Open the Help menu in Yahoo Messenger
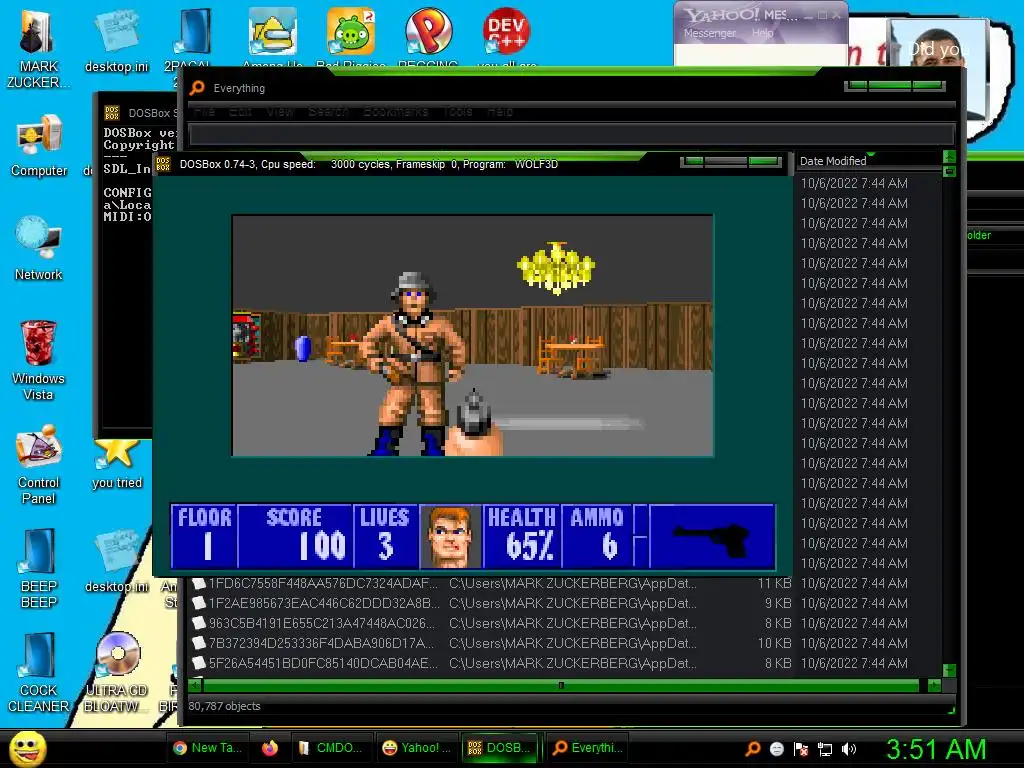 click(x=762, y=33)
